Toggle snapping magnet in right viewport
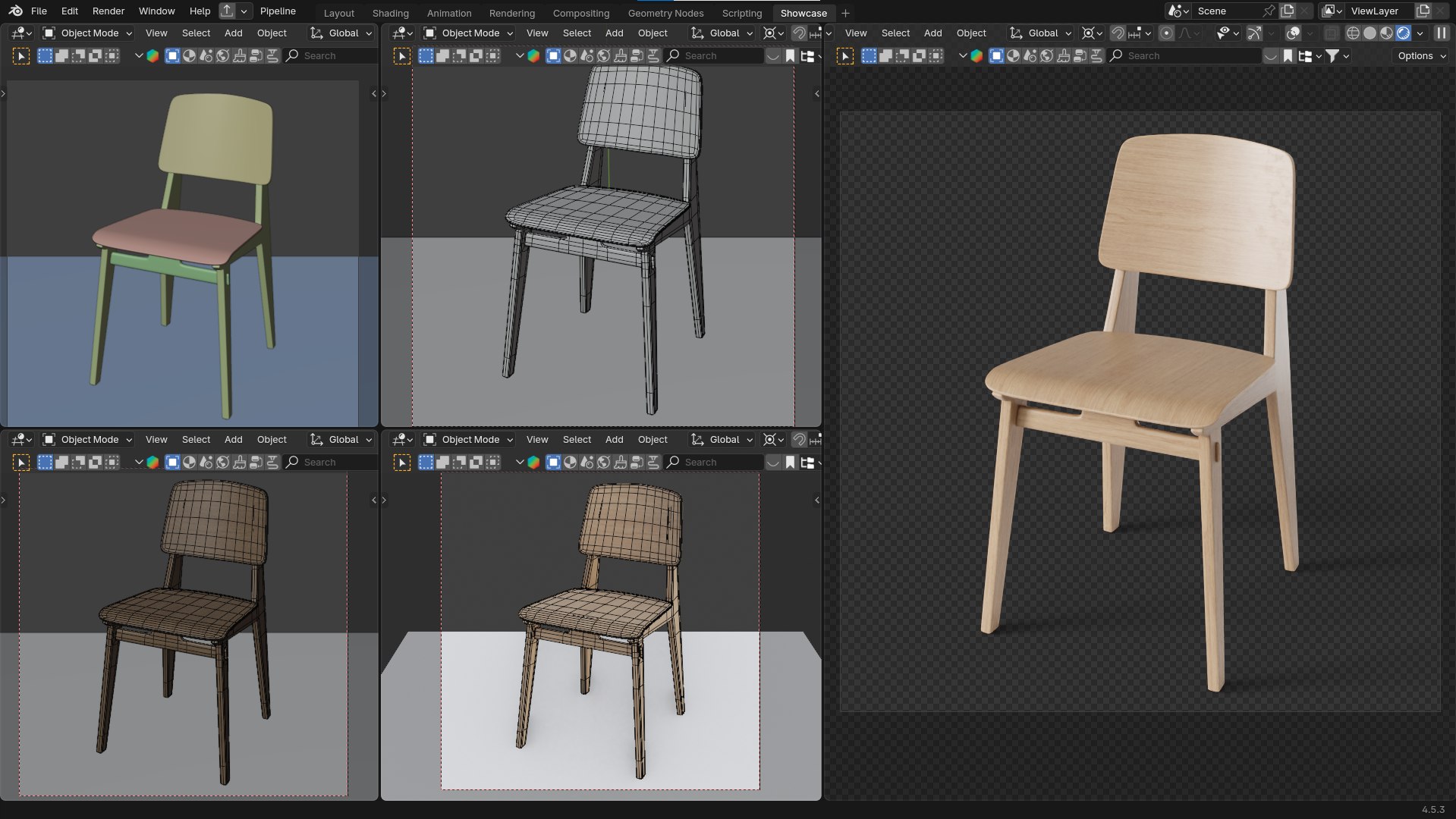This screenshot has width=1456, height=819. click(1118, 33)
